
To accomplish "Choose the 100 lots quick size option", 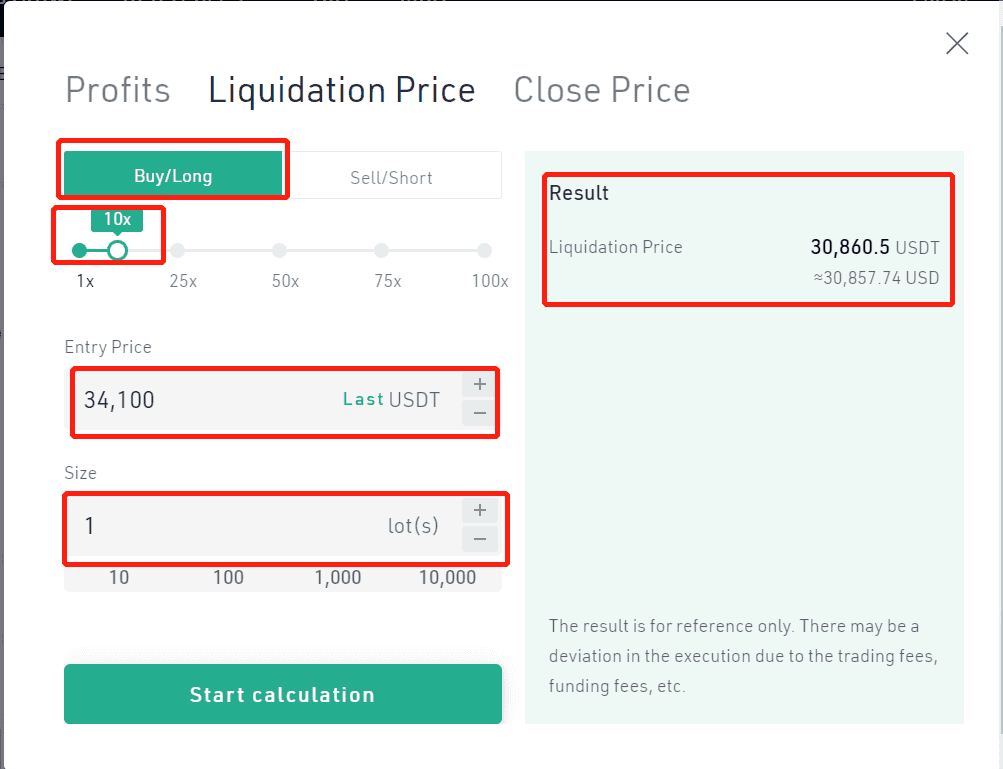I will point(228,577).
